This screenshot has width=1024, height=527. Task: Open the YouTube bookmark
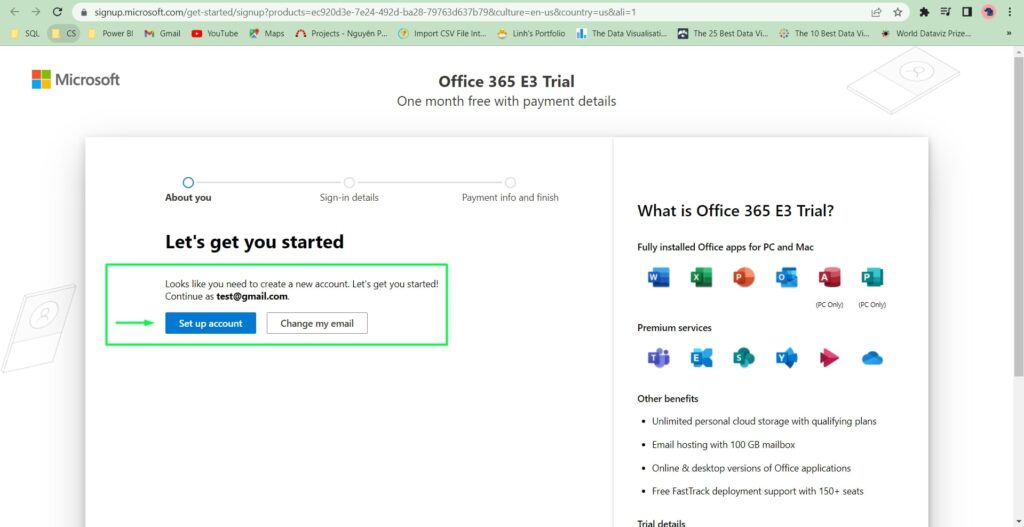[214, 33]
